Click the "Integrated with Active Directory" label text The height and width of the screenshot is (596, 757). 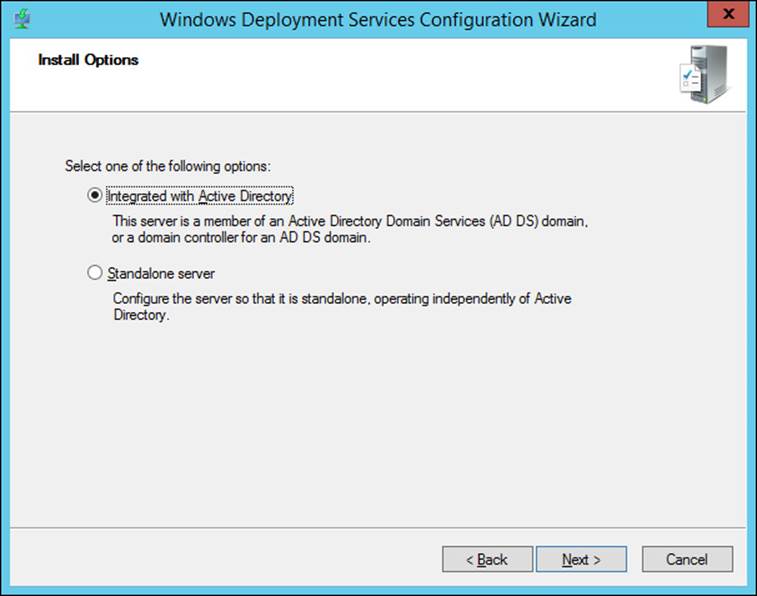tap(199, 196)
